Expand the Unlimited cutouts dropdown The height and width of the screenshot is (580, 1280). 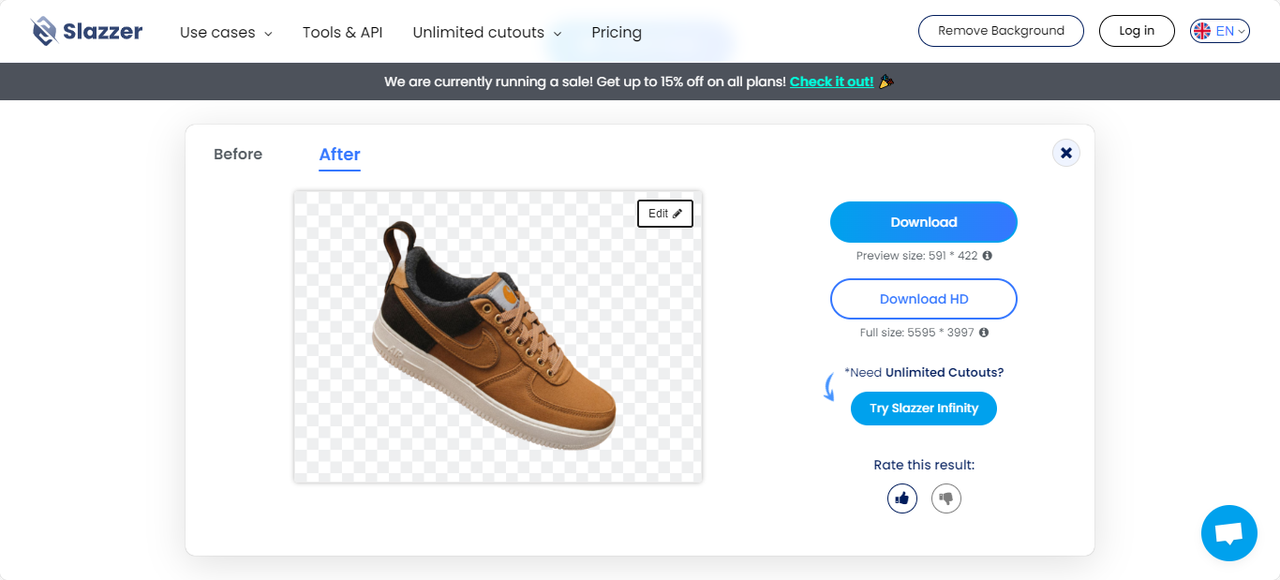pos(487,32)
